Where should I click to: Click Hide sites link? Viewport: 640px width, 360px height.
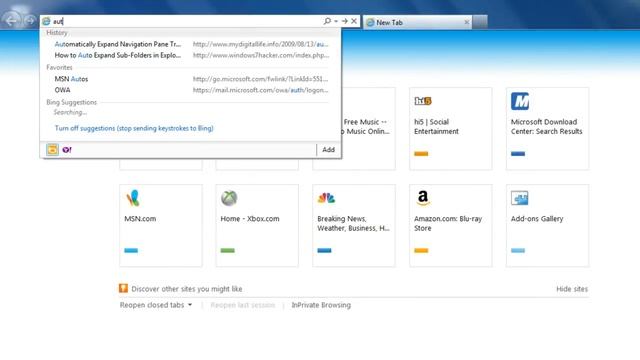572,289
